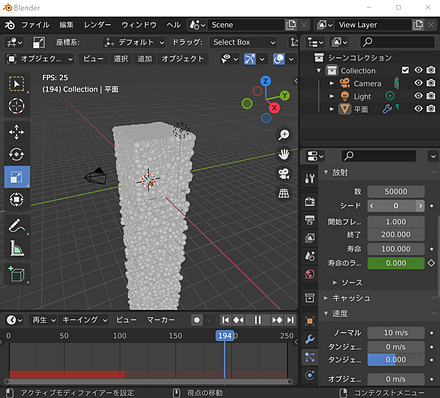Select the Select Box tool
The height and width of the screenshot is (398, 440).
coord(17,84)
